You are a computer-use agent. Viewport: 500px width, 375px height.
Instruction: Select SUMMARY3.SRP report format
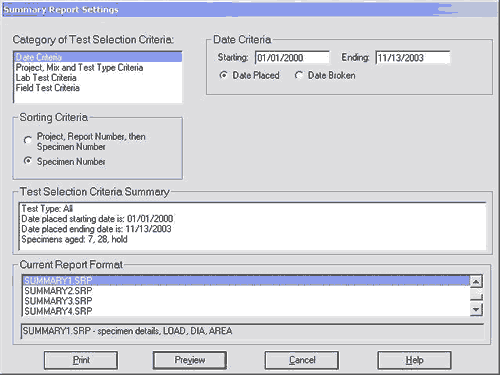(246, 301)
